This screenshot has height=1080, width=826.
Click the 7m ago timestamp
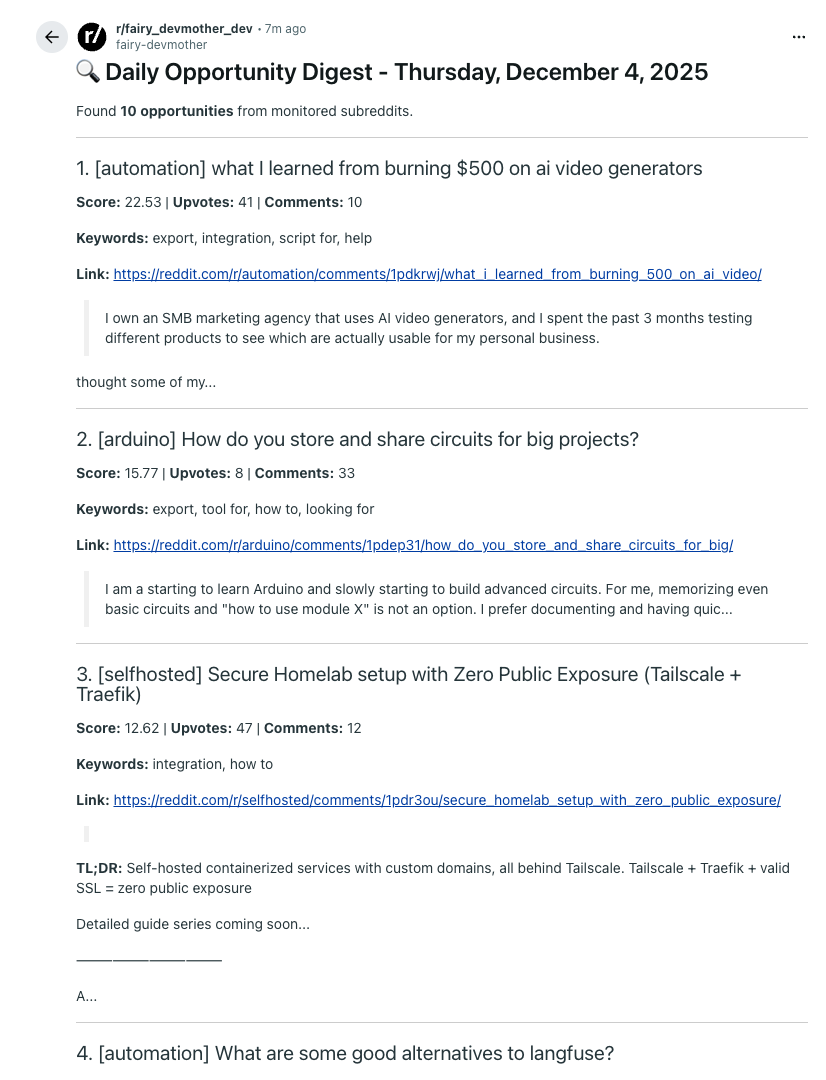(x=285, y=28)
